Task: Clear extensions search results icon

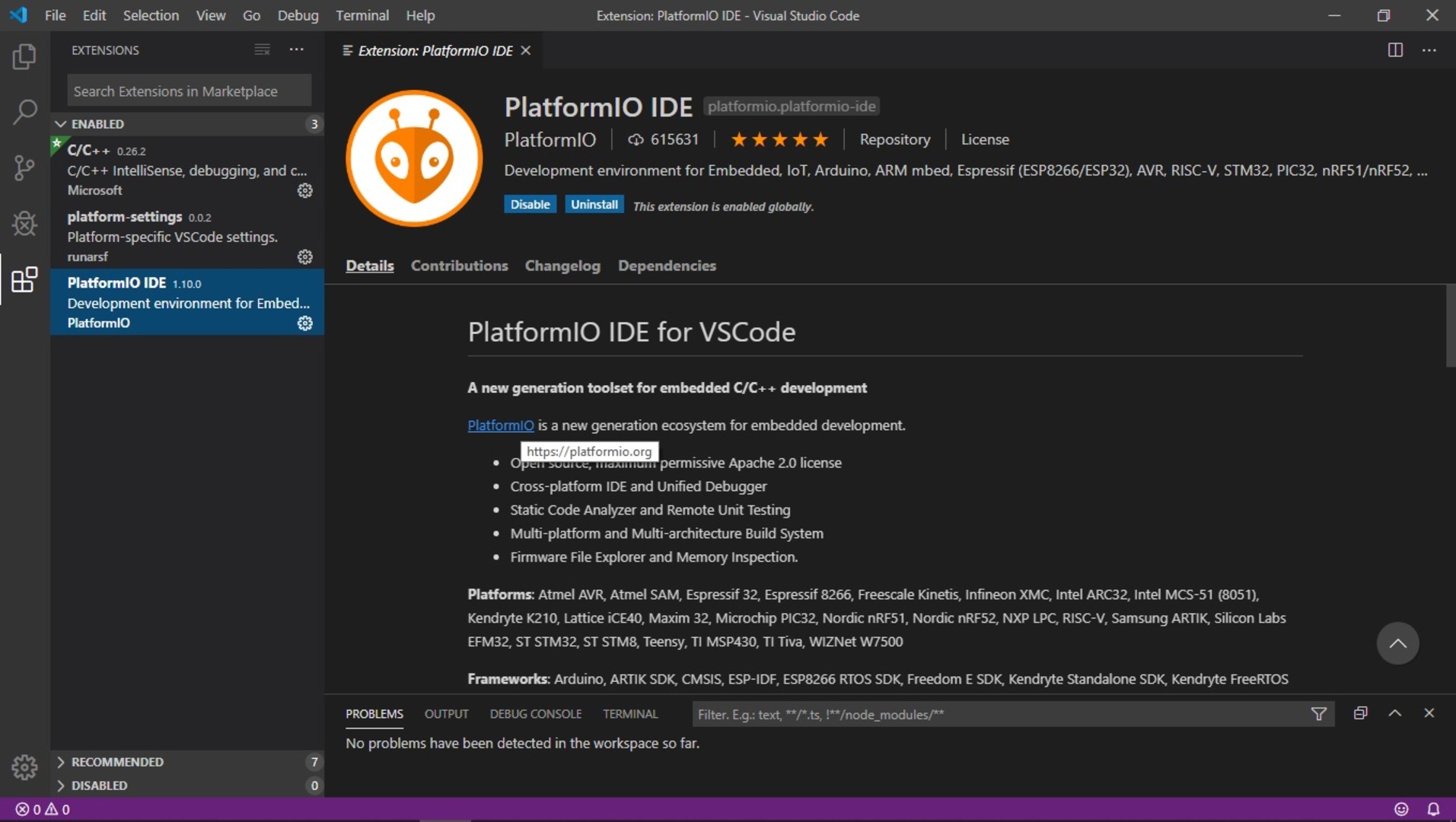Action: pos(262,50)
